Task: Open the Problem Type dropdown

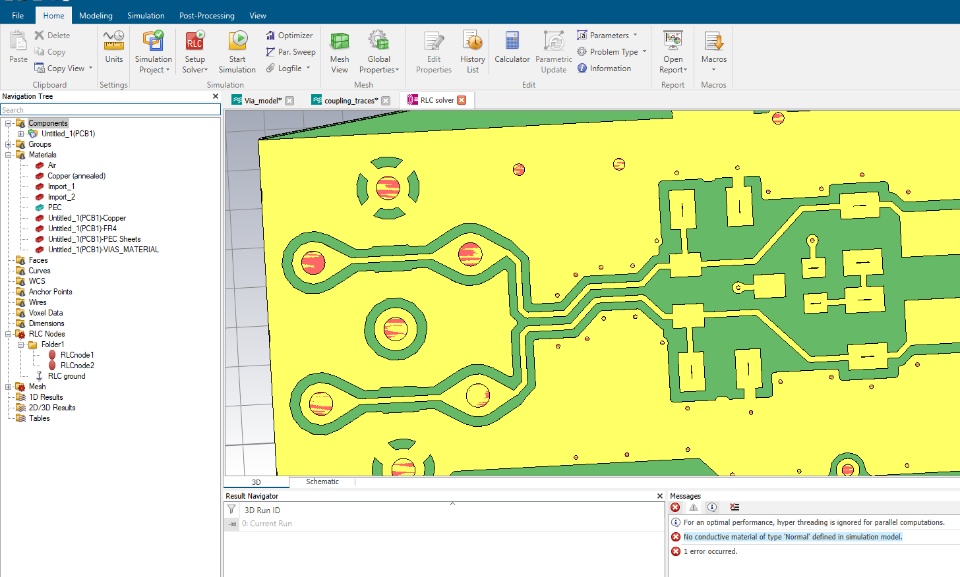Action: point(644,52)
